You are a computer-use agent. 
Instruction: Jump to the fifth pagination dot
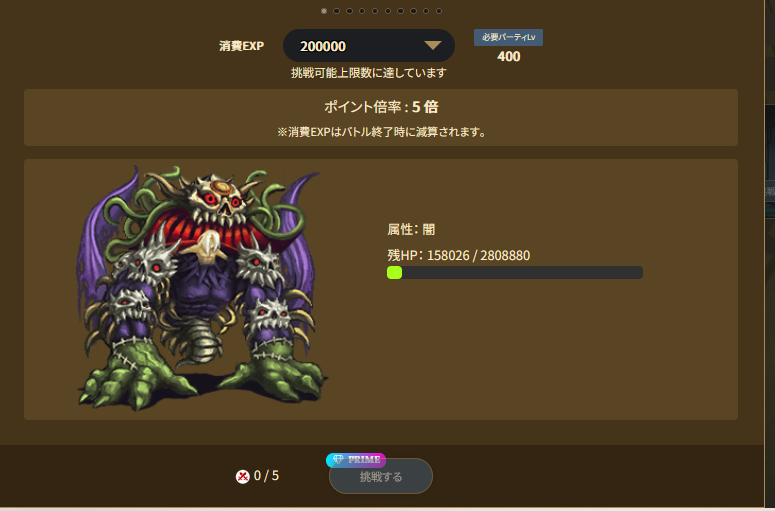point(375,11)
